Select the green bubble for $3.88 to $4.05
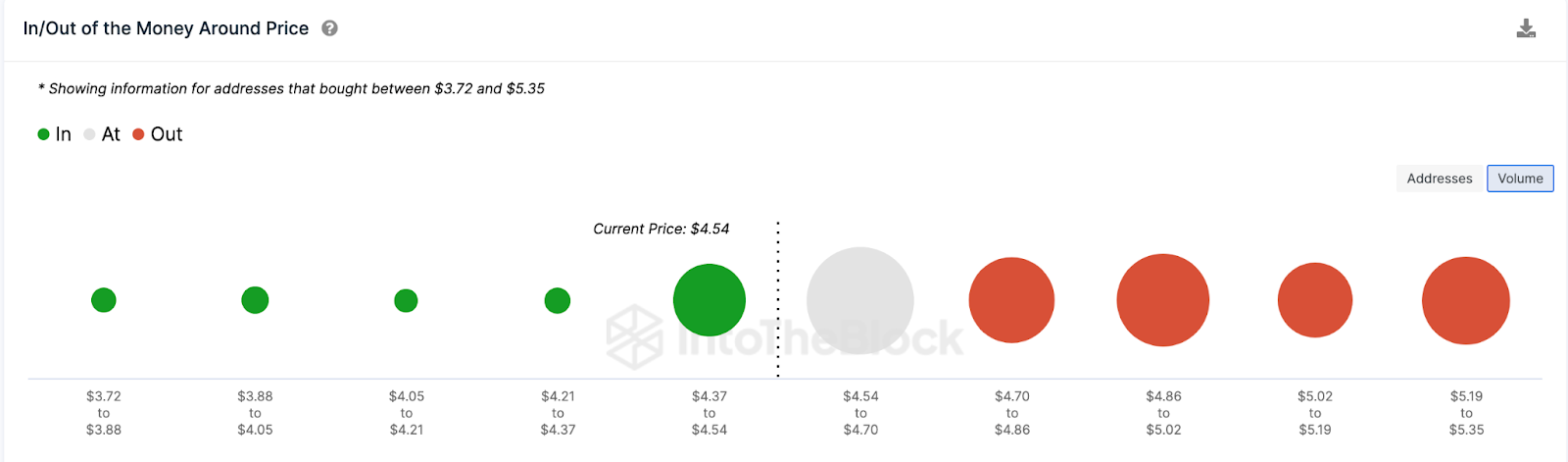This screenshot has height=462, width=1568. (255, 300)
